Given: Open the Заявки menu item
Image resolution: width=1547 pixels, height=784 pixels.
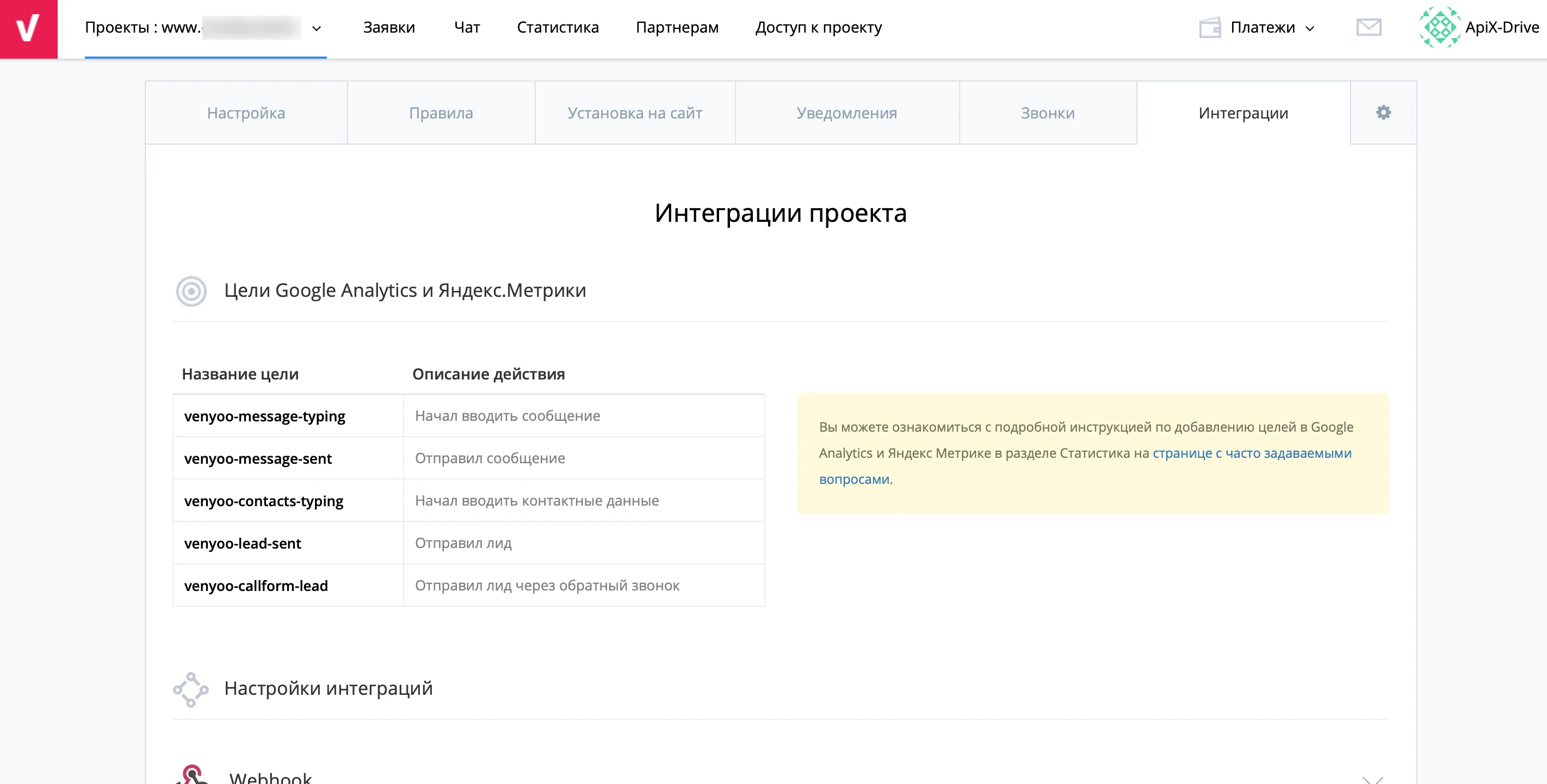Looking at the screenshot, I should click(x=389, y=28).
